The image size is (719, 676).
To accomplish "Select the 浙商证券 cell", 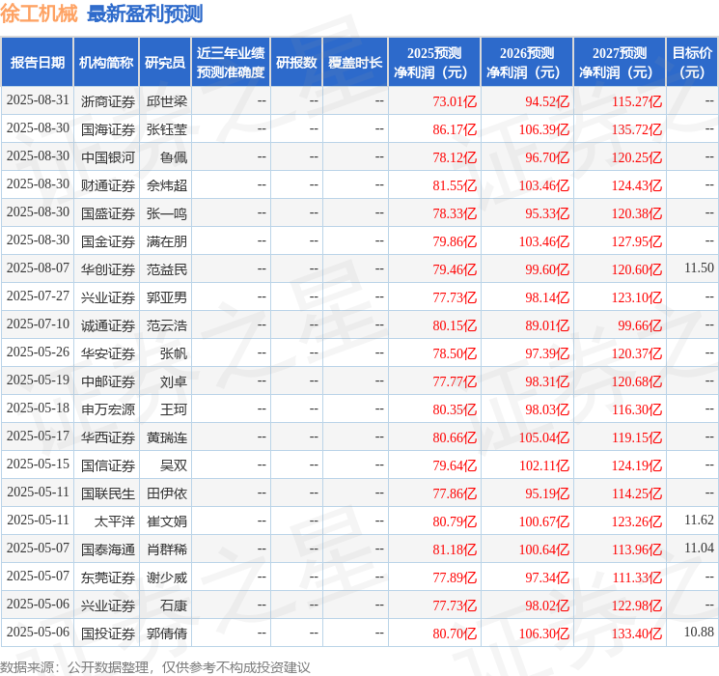I will 108,101.
